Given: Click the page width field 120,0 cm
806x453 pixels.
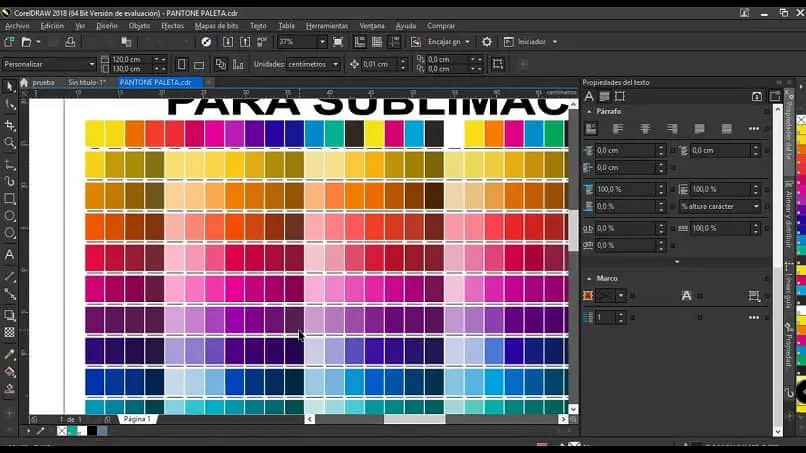Looking at the screenshot, I should coord(128,59).
